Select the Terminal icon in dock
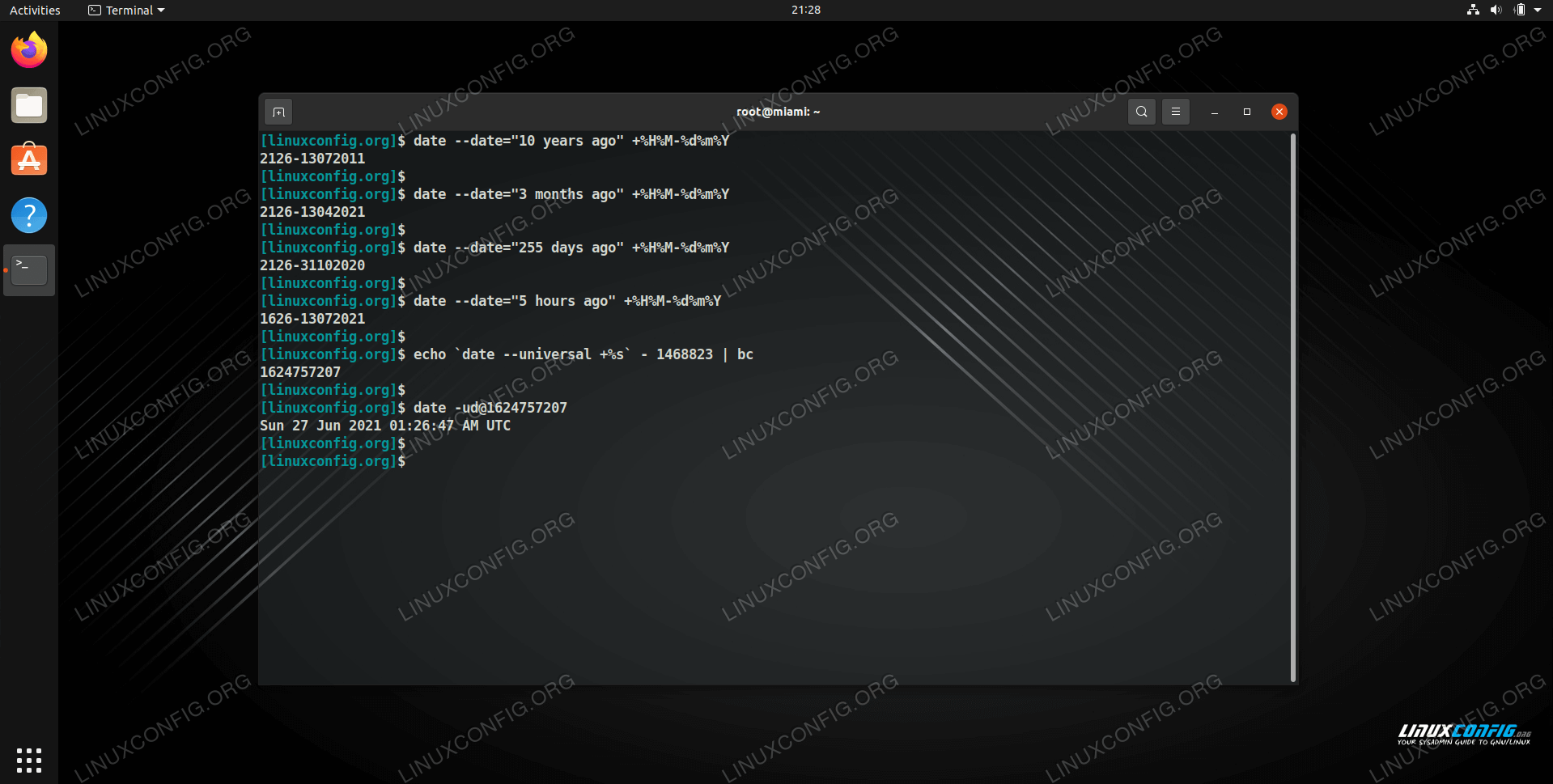 pyautogui.click(x=29, y=270)
